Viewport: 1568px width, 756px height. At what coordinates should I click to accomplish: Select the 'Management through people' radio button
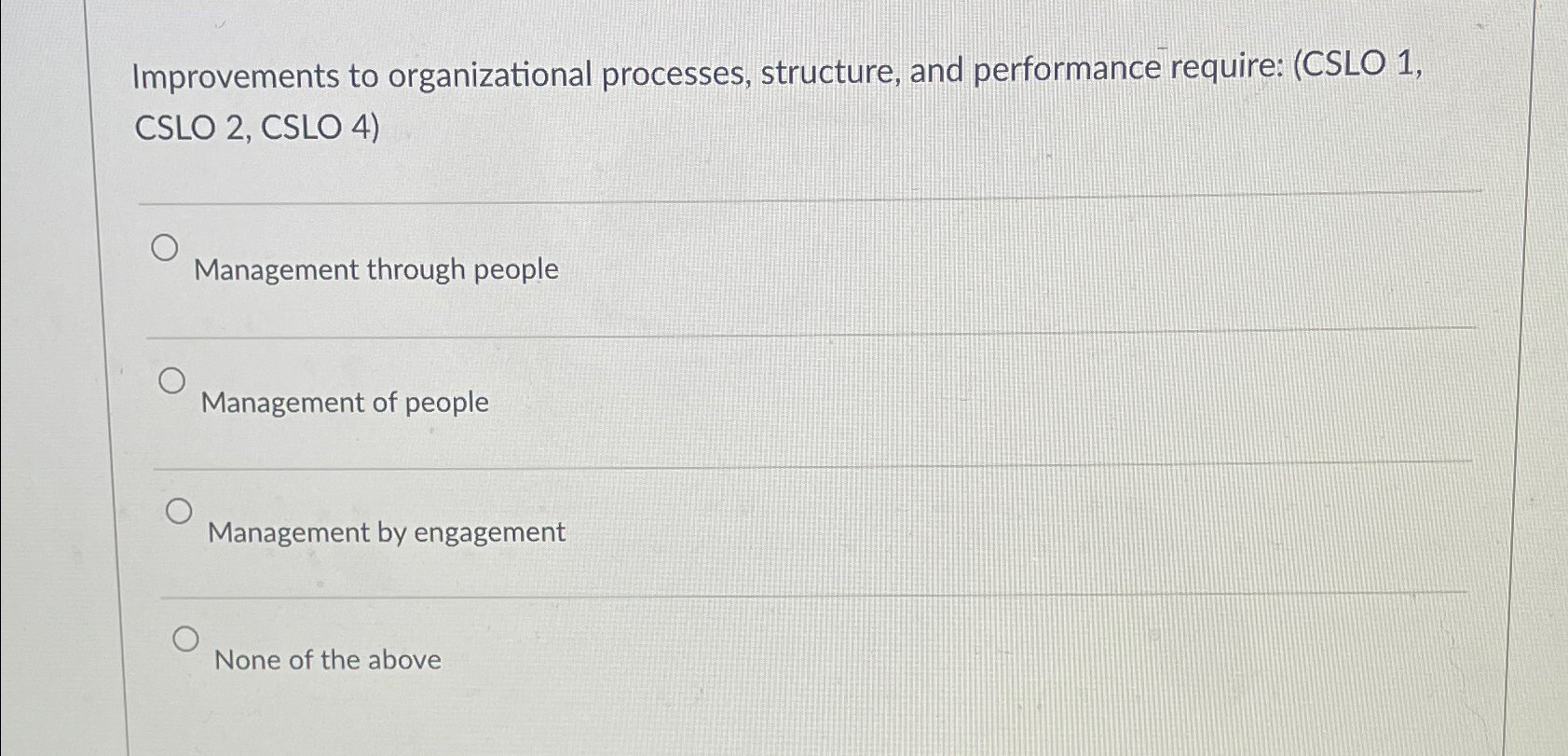(x=166, y=247)
